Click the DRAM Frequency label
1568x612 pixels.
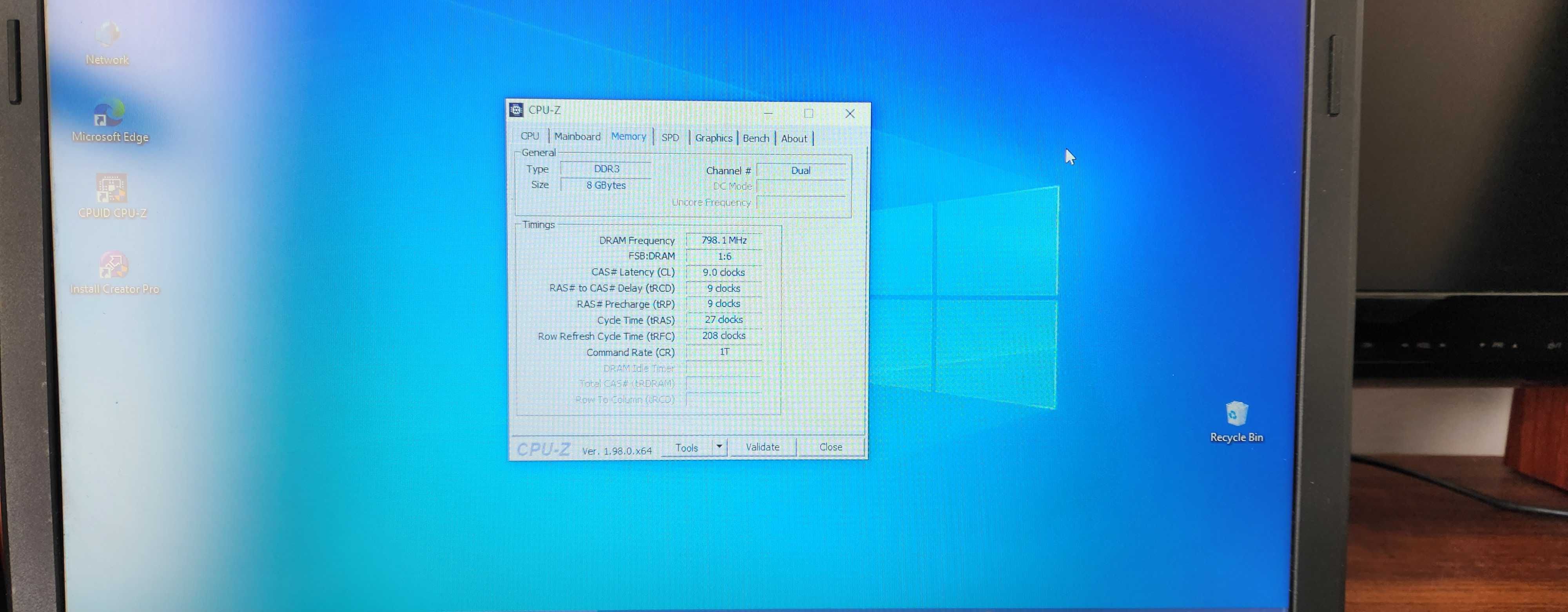637,240
